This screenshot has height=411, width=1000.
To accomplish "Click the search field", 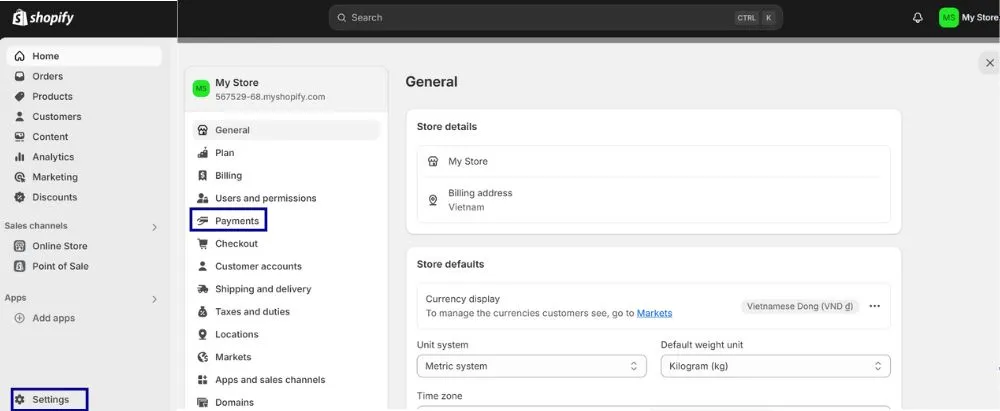I will (x=555, y=18).
